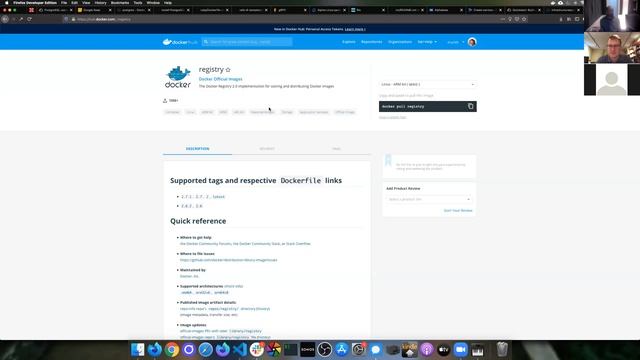Open Messages from the dock
Viewport: 640px width, 360px height.
coord(376,349)
